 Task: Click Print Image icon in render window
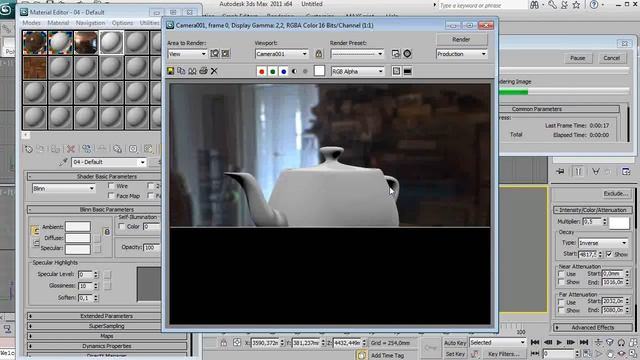pyautogui.click(x=203, y=71)
